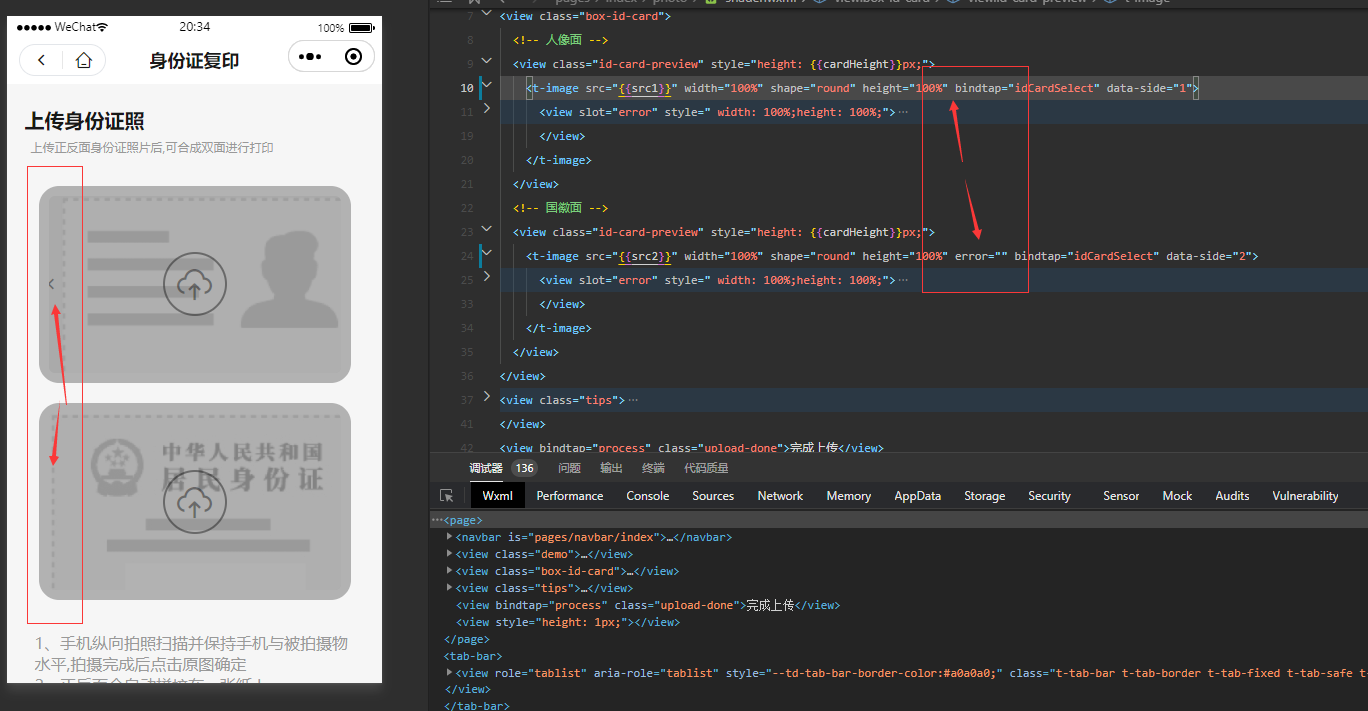Screen dimensions: 1368x711
Task: Open the capsule ellipsis options menu
Action: (312, 57)
